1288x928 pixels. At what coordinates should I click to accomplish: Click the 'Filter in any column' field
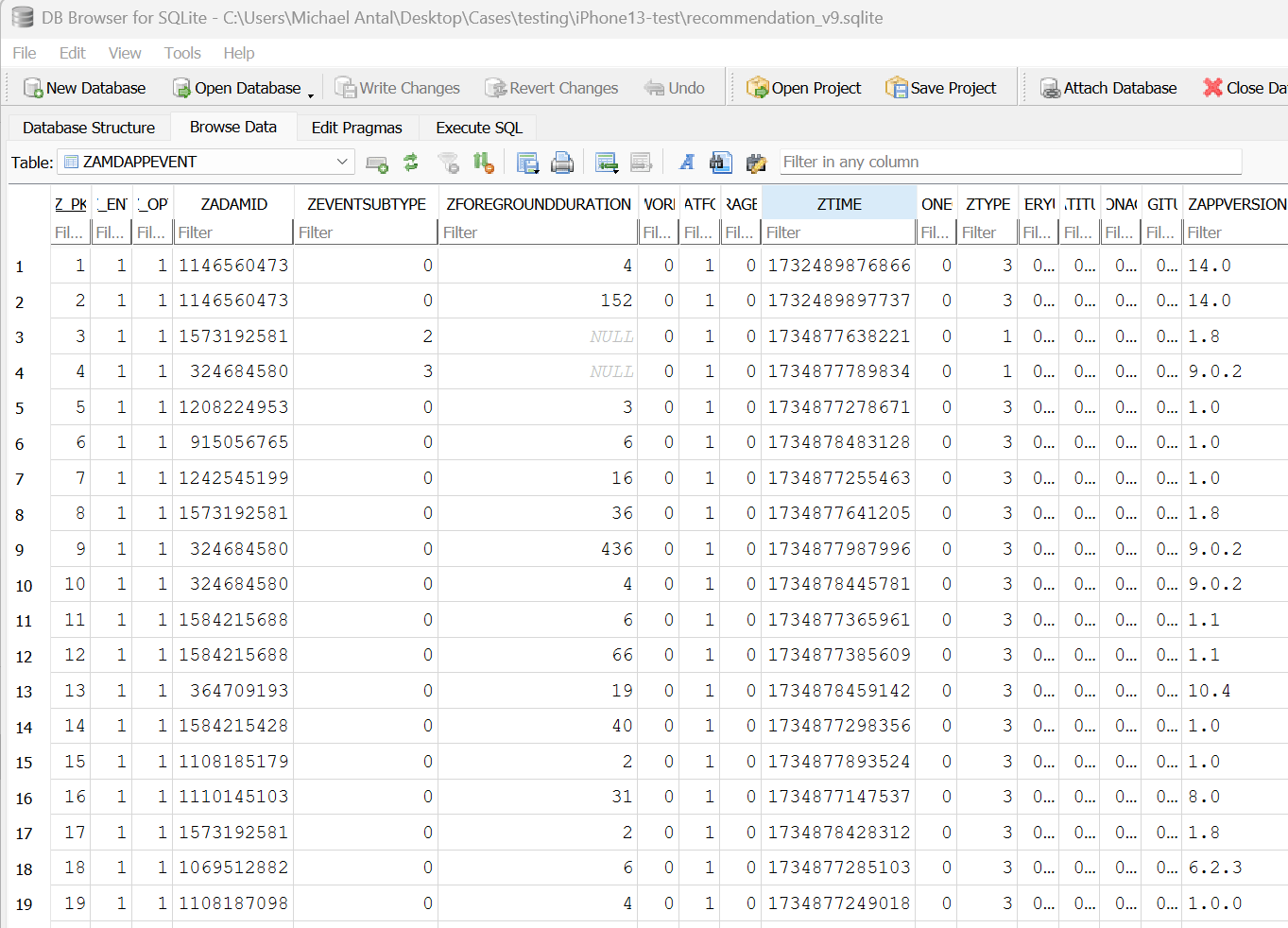tap(1010, 163)
